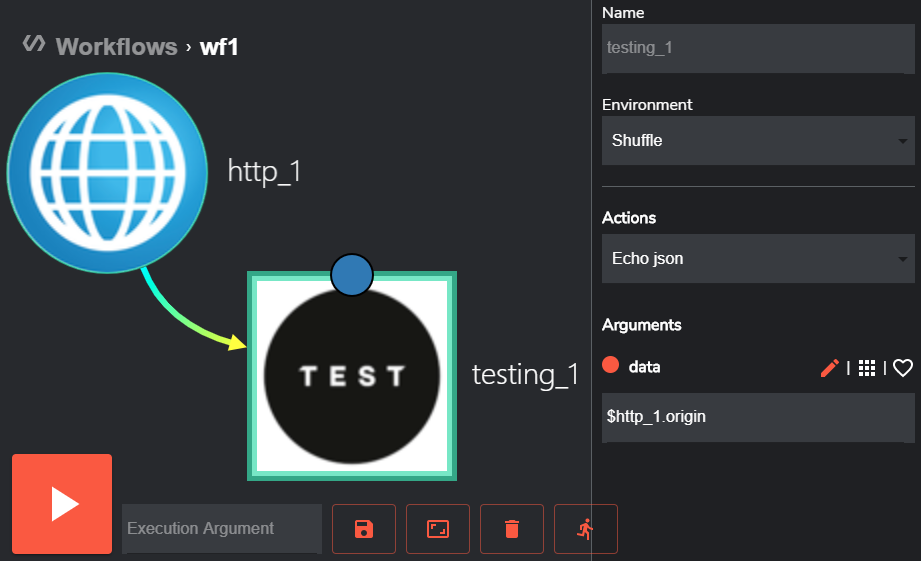Delete selected node with trash icon

(x=512, y=529)
